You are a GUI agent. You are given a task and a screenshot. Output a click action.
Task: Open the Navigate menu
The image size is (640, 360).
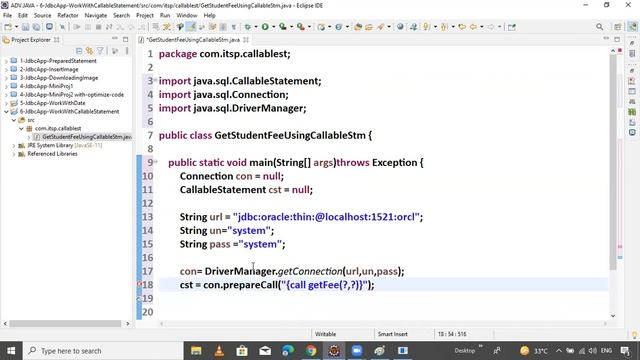96,16
